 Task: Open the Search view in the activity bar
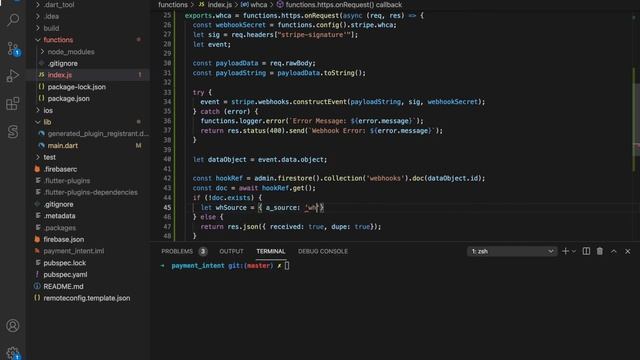[13, 20]
